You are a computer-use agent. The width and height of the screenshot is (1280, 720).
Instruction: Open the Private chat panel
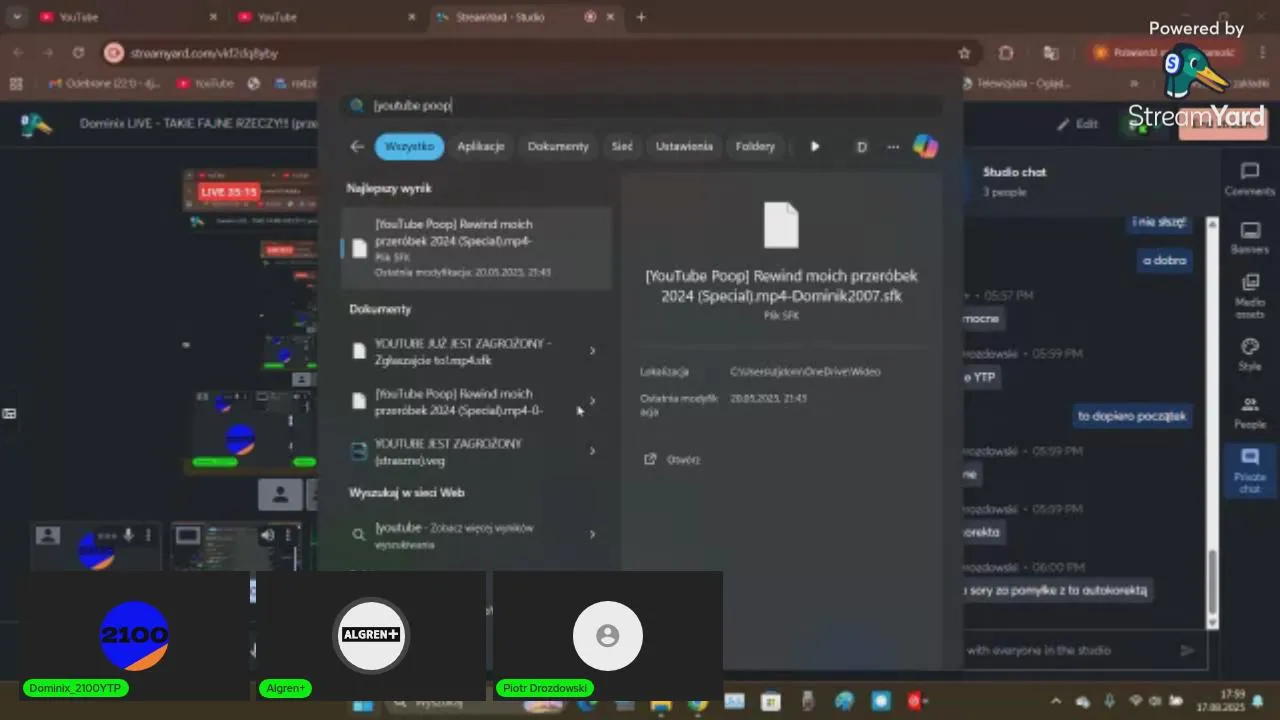[1249, 470]
